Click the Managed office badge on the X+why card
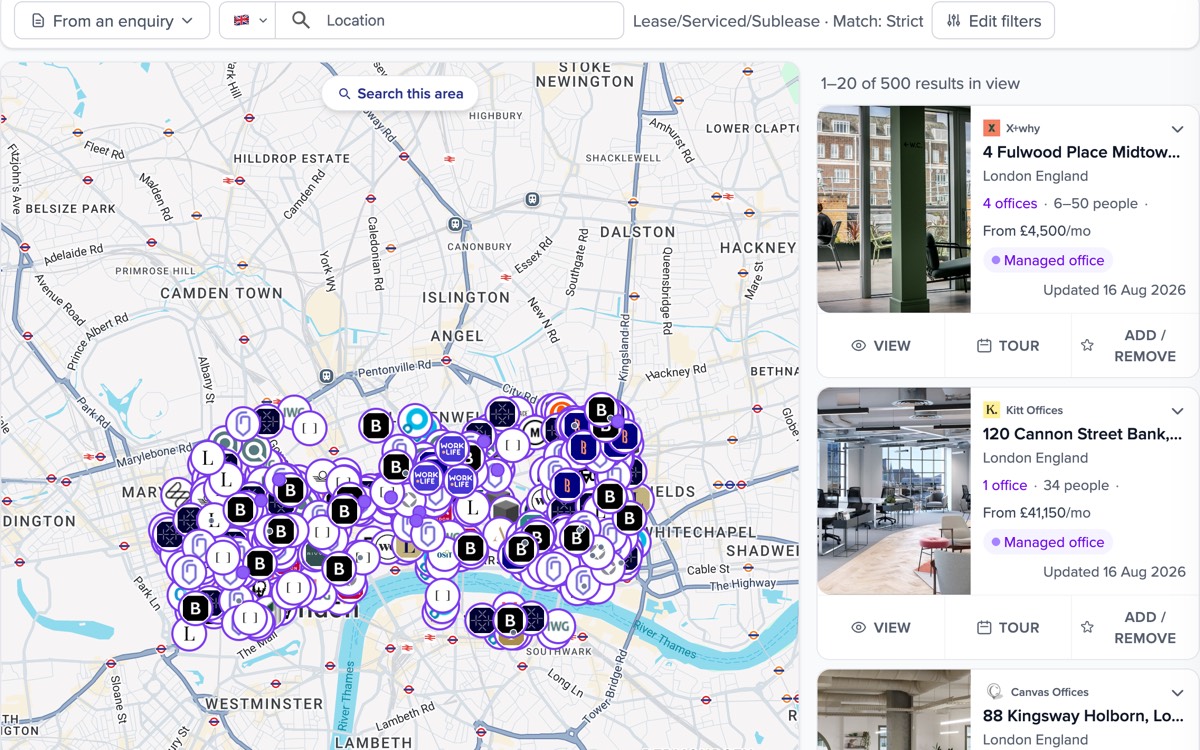1200x750 pixels. tap(1047, 260)
